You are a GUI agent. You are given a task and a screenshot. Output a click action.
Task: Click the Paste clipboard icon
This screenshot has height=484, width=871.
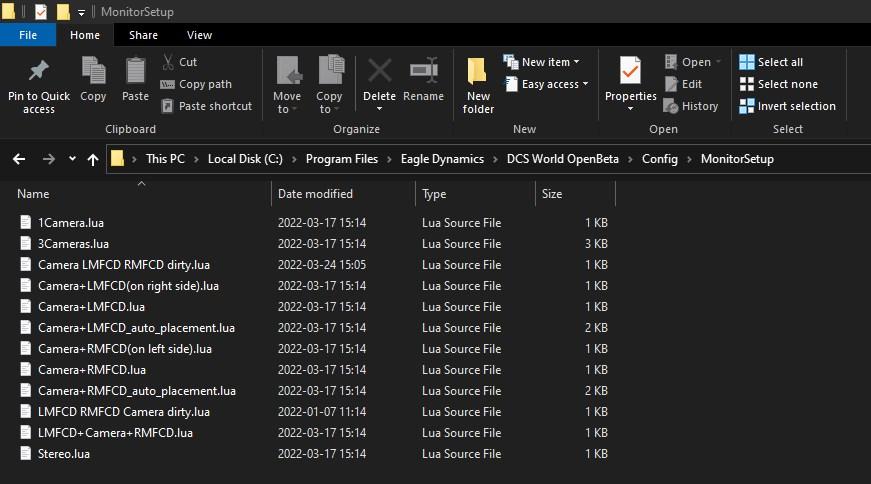tap(135, 71)
